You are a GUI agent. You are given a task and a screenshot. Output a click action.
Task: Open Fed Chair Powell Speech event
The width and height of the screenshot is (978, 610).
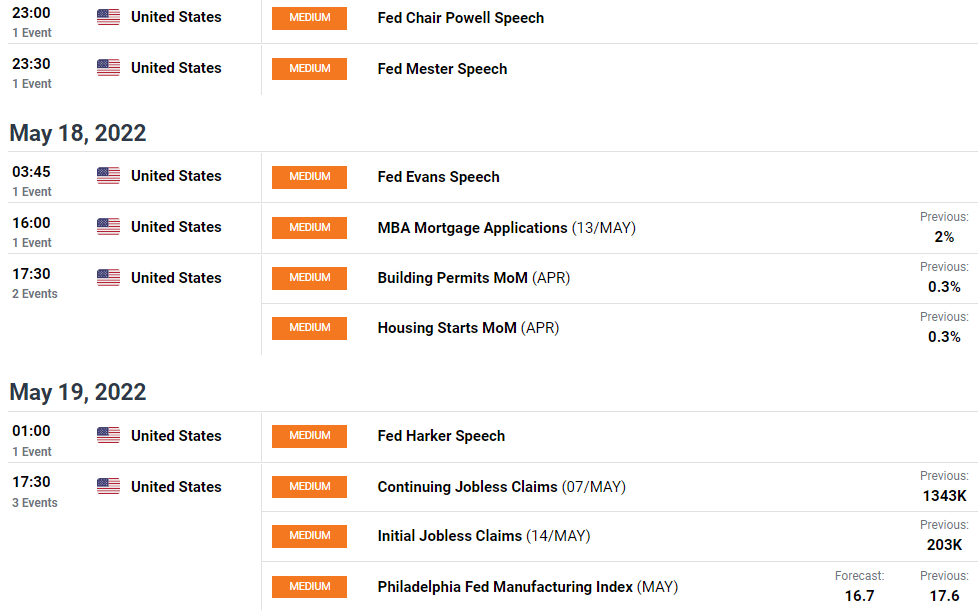460,18
